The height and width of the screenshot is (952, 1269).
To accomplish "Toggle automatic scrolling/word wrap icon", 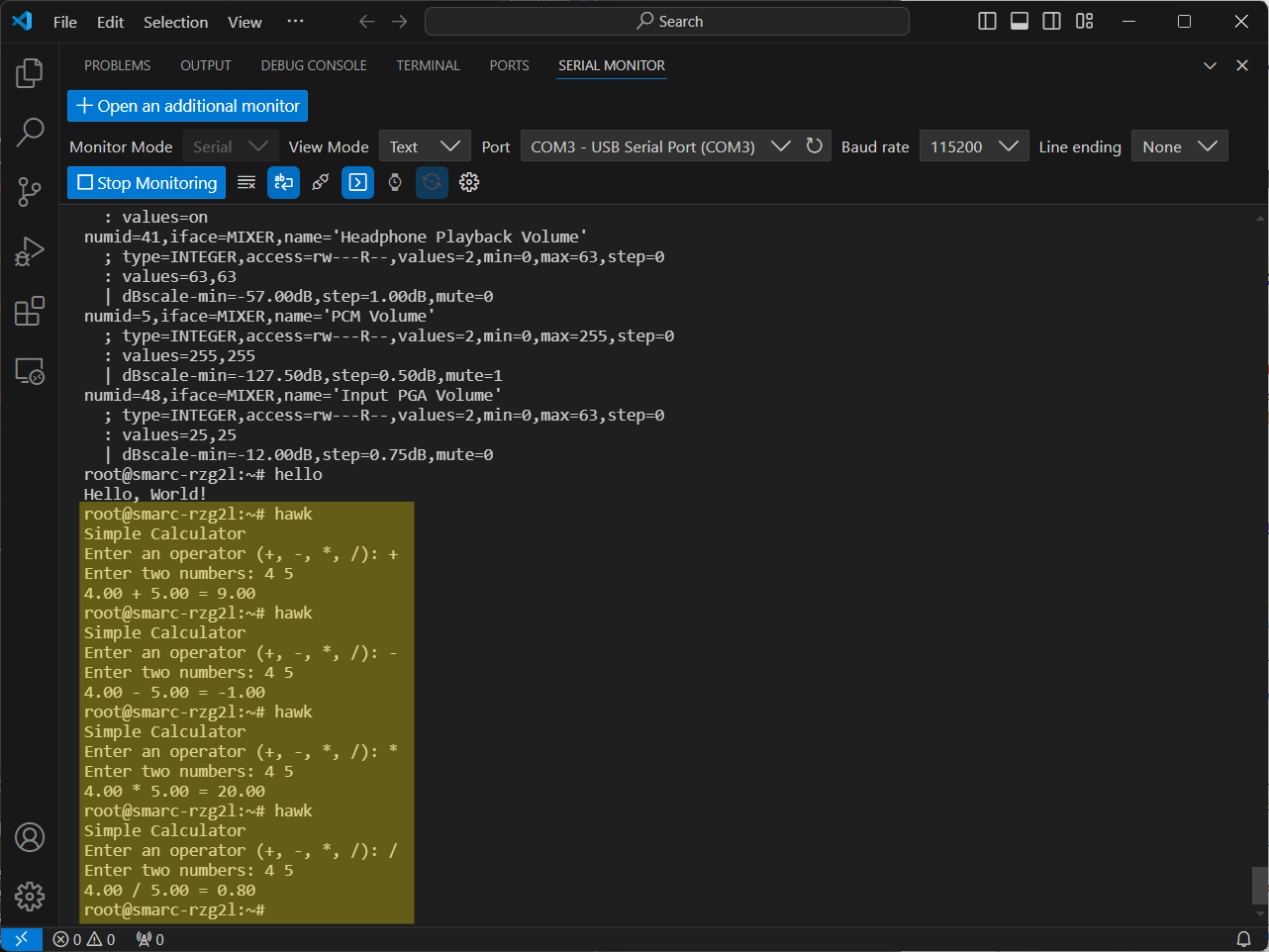I will [283, 182].
